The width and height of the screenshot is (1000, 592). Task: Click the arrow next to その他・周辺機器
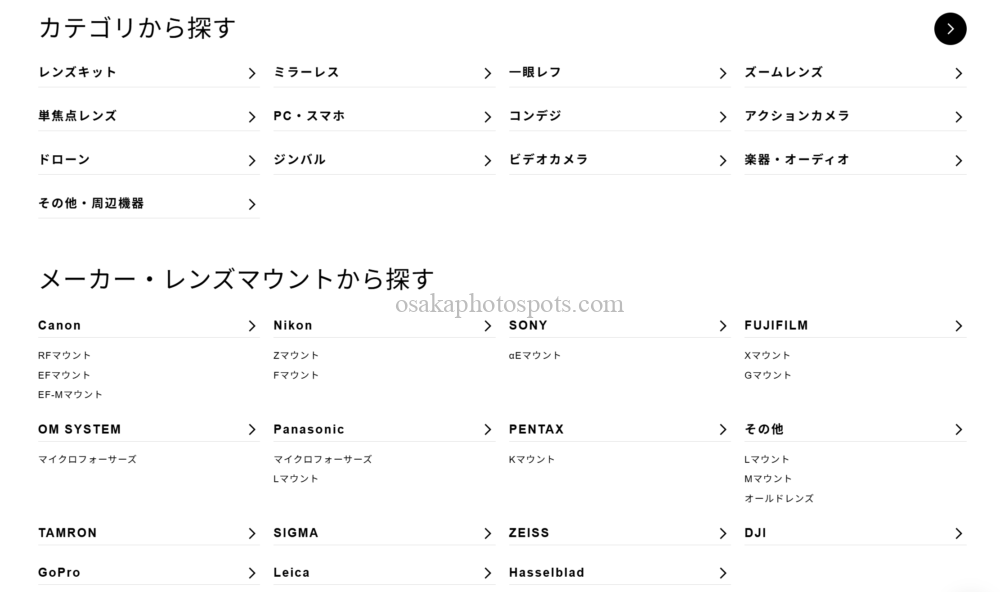coord(252,204)
